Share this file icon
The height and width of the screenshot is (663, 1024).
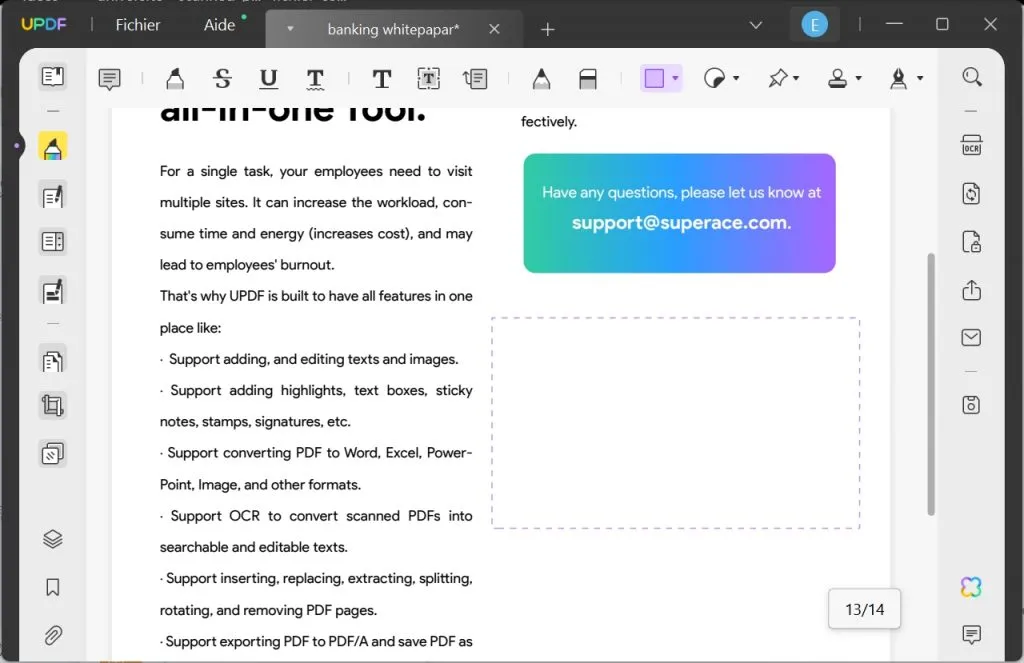pos(971,289)
